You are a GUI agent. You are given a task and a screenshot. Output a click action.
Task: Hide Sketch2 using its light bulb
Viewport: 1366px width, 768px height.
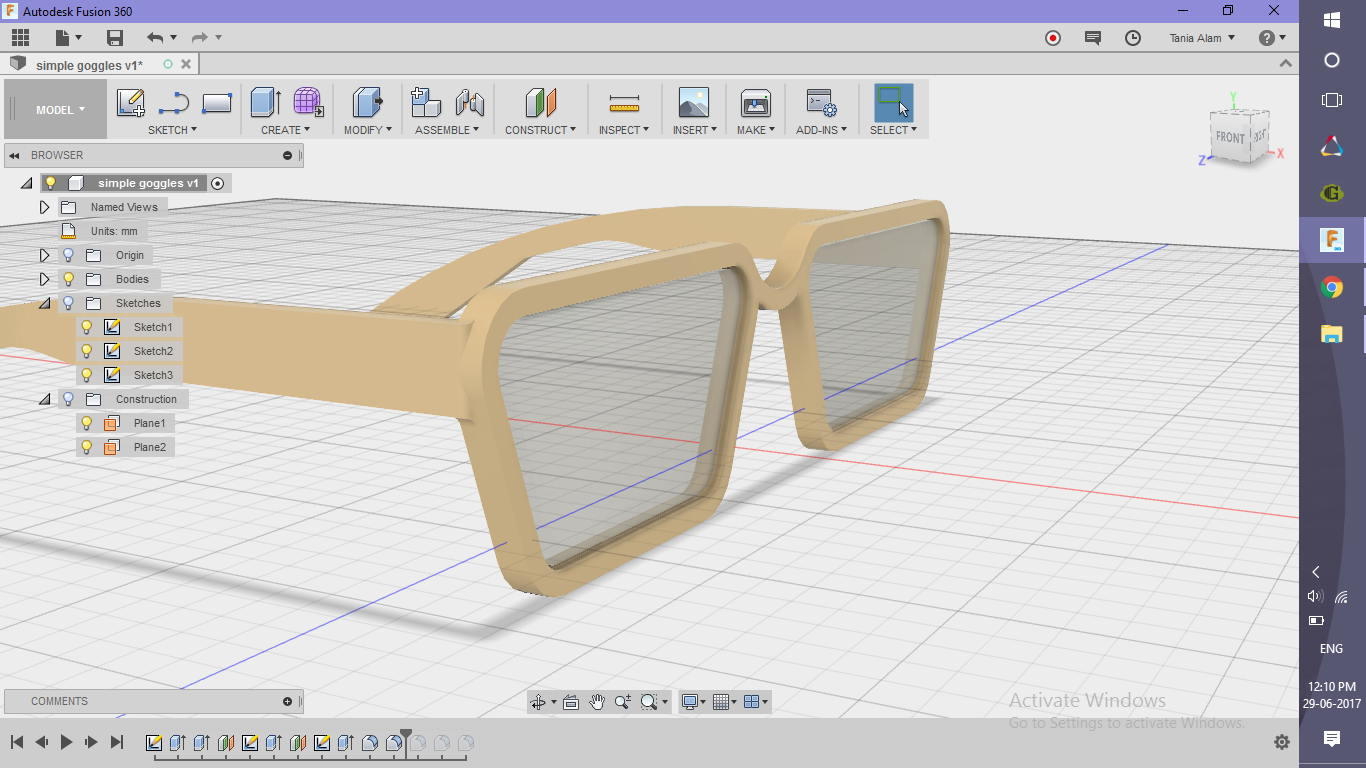click(87, 351)
